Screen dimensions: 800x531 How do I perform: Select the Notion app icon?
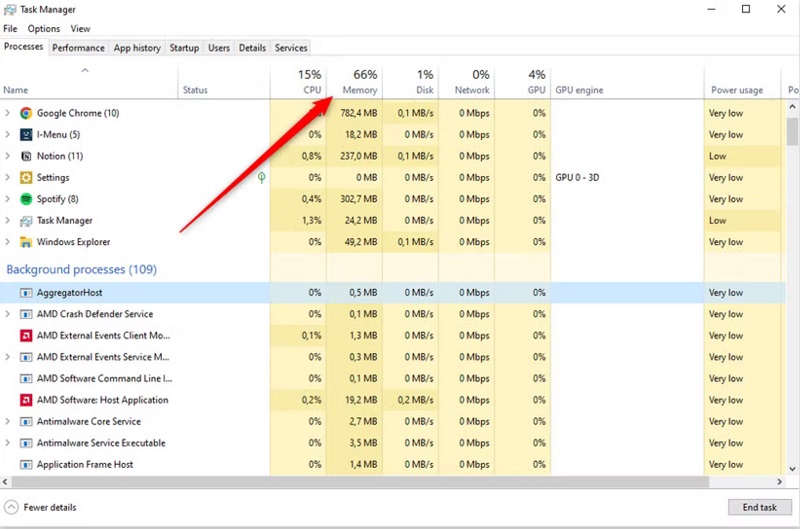click(26, 156)
